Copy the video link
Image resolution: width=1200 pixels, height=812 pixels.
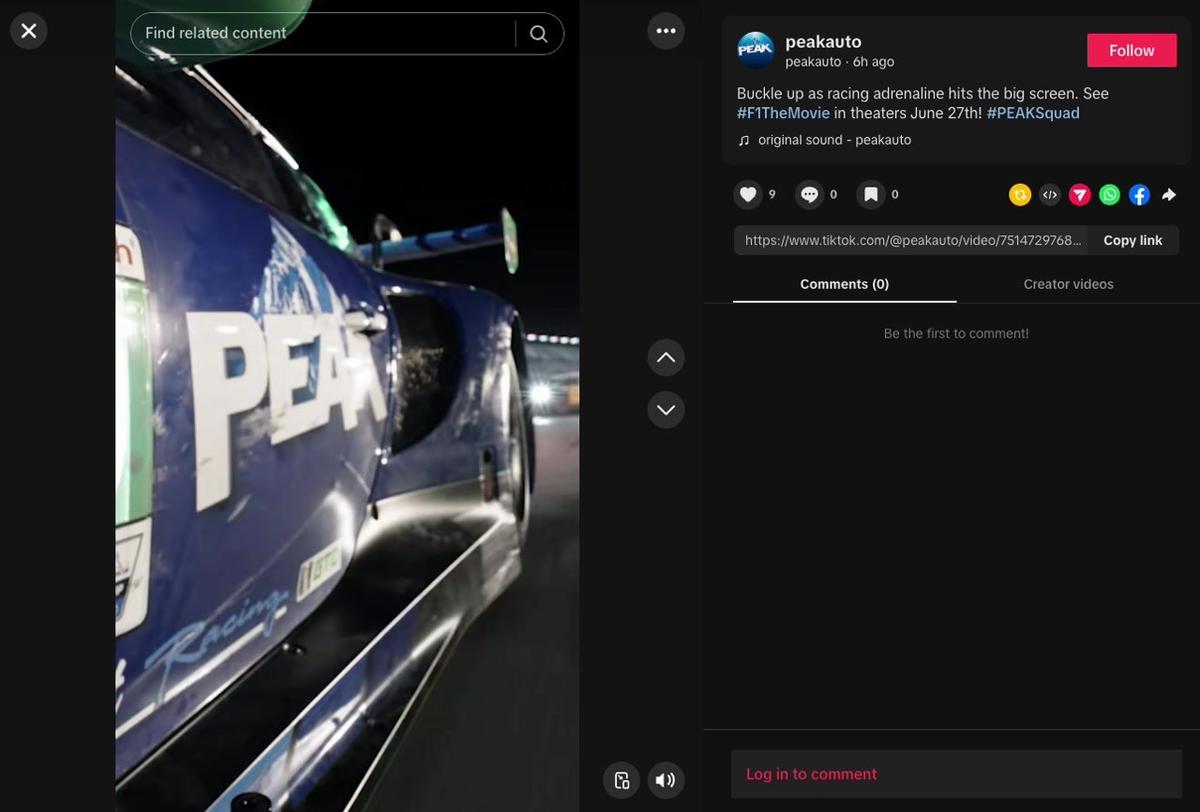[1133, 240]
